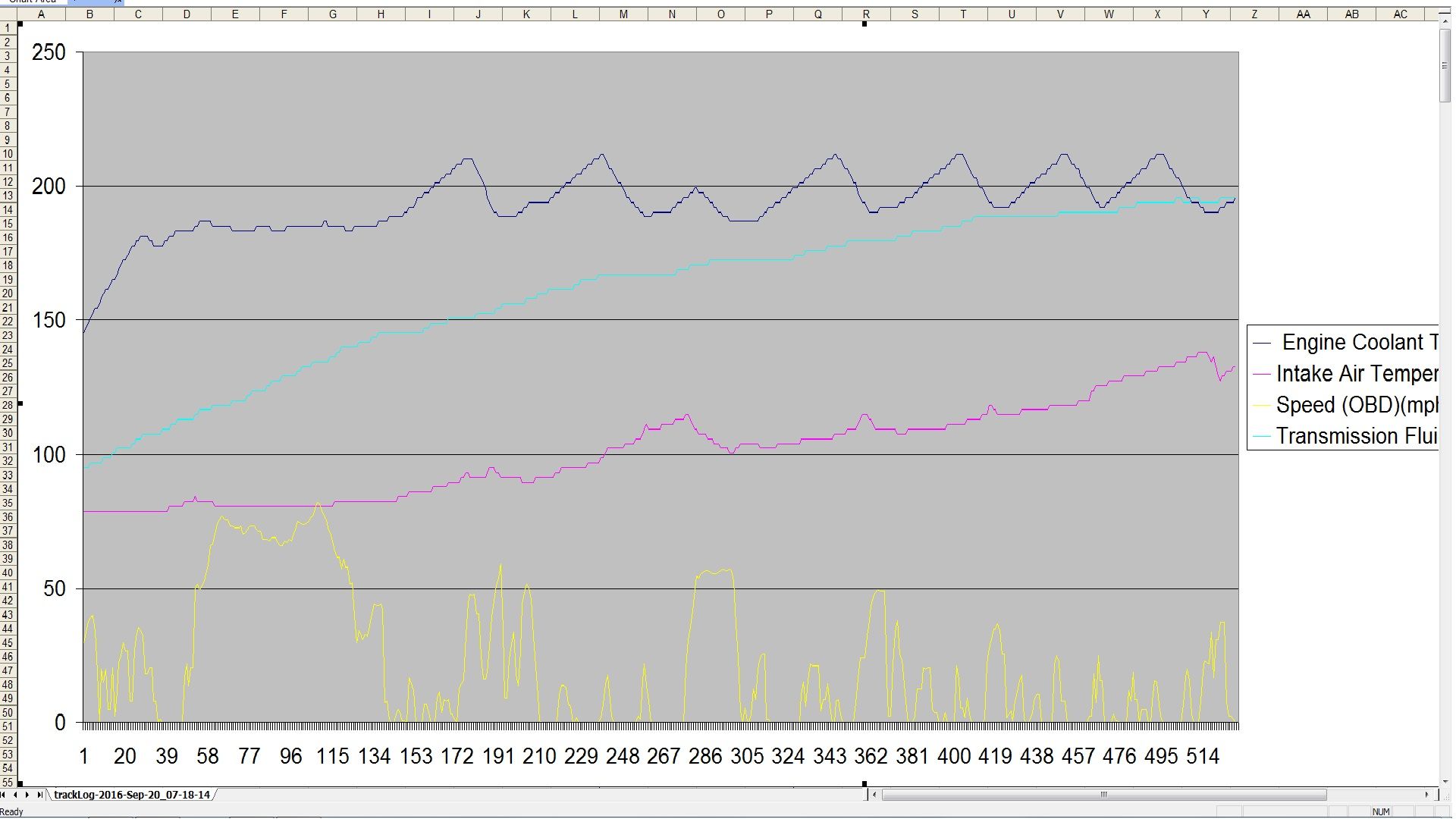Viewport: 1456px width, 819px height.
Task: Click the dark blue Engine Coolant legend key
Action: coord(1262,343)
